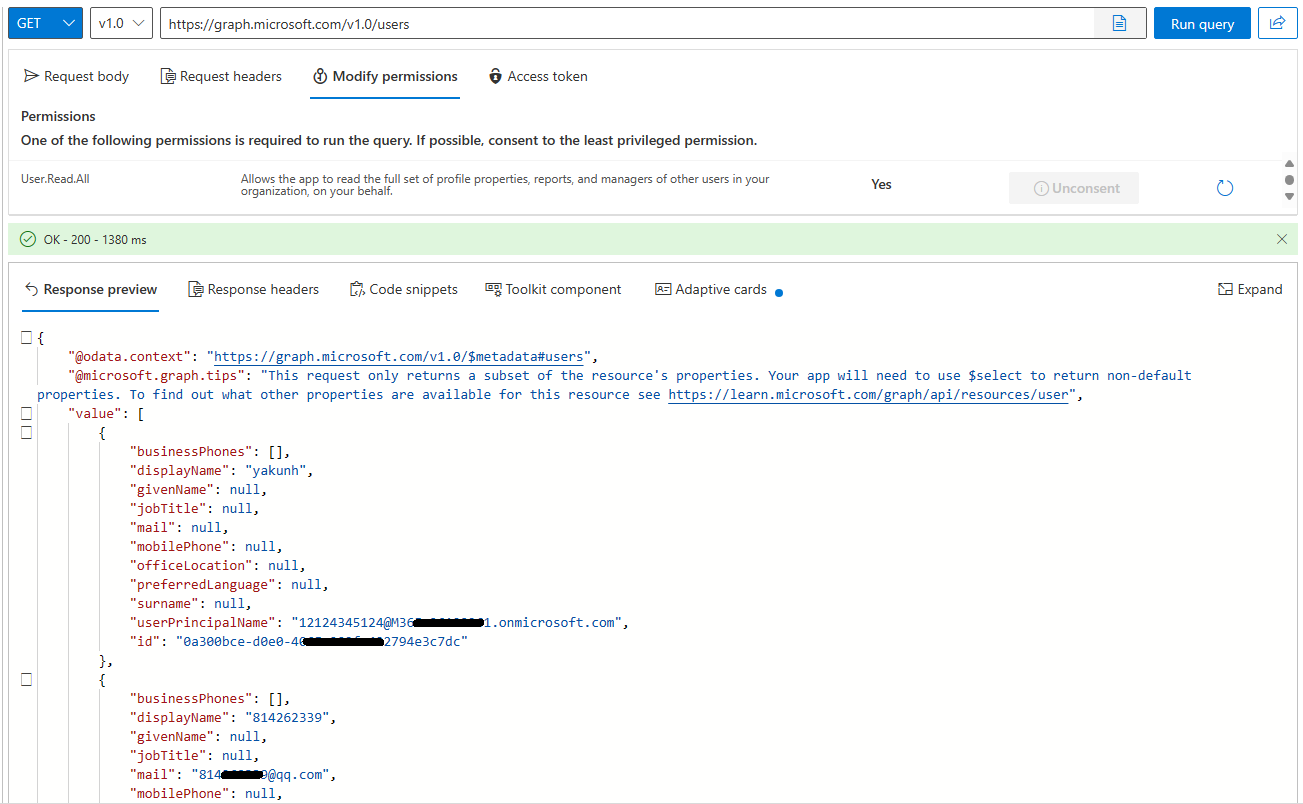Open the Toolkit component tab
Image resolution: width=1303 pixels, height=804 pixels.
click(x=553, y=289)
